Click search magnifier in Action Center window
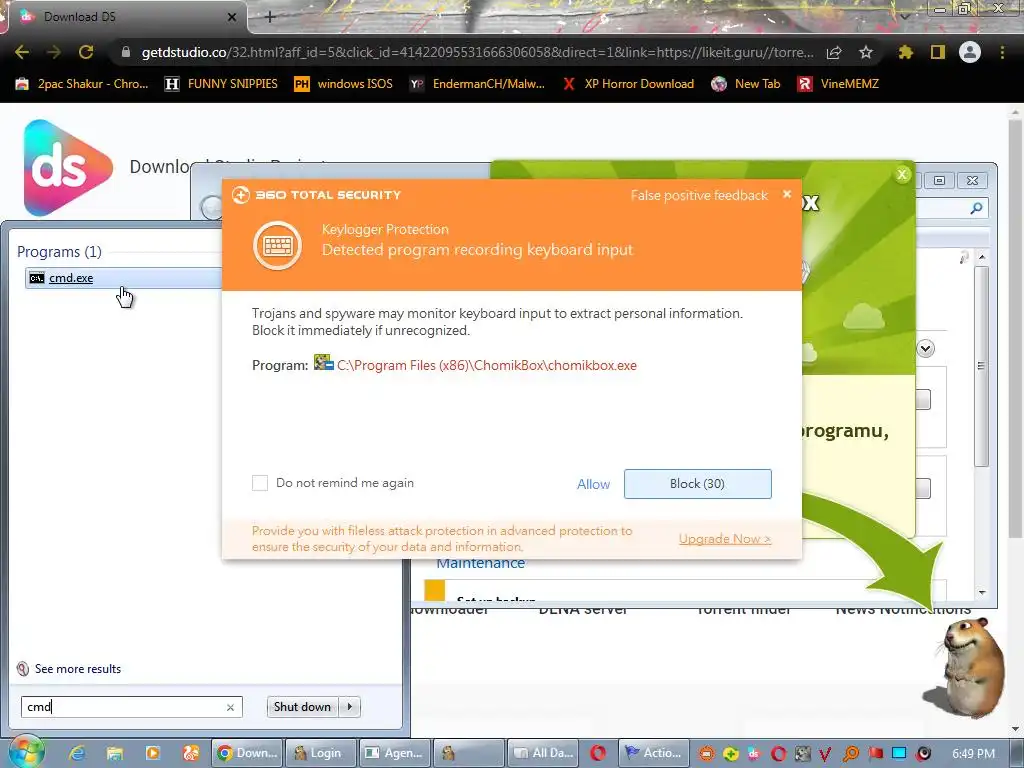The width and height of the screenshot is (1024, 768). 976,208
